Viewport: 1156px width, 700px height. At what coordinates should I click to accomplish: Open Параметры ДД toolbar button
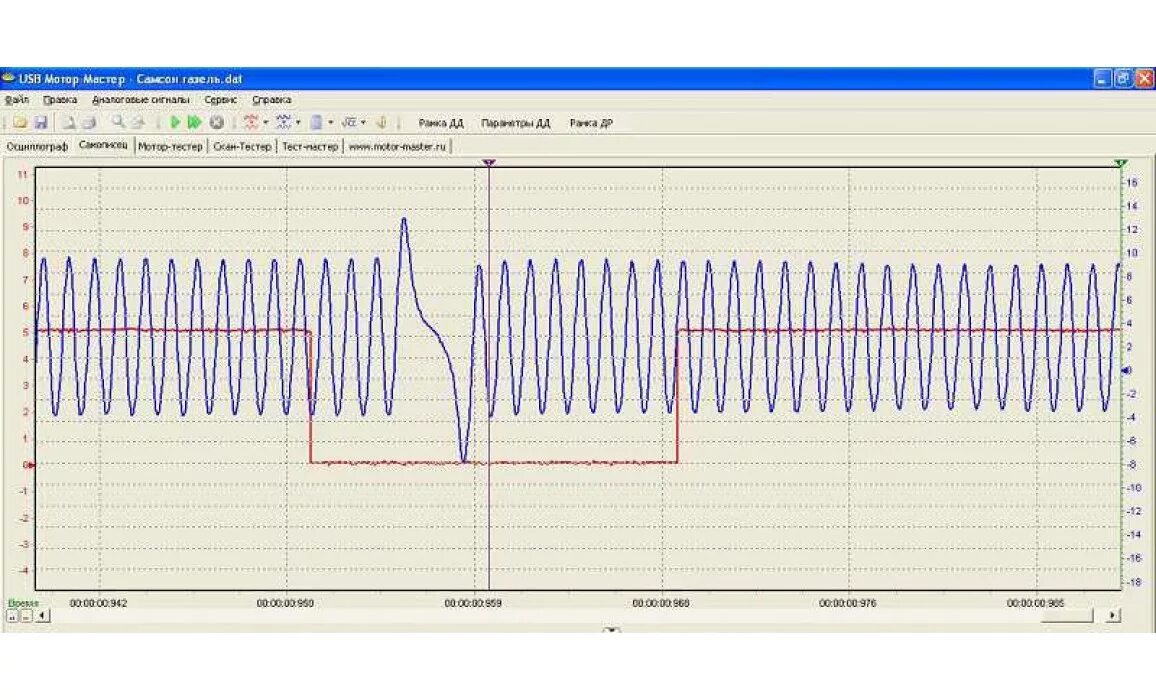[515, 123]
